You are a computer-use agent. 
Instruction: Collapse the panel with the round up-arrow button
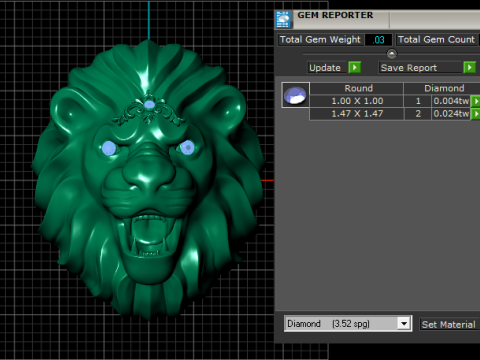[392, 53]
